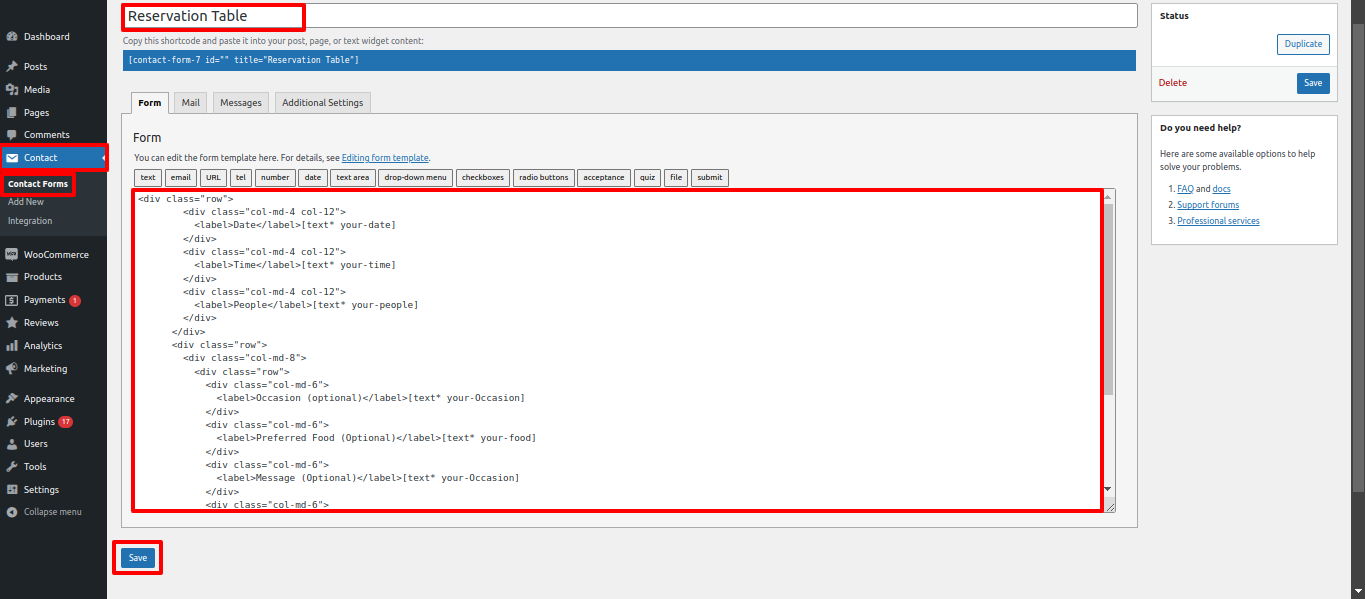Viewport: 1365px width, 599px height.
Task: Select the Marketing megaphone icon
Action: (x=12, y=369)
